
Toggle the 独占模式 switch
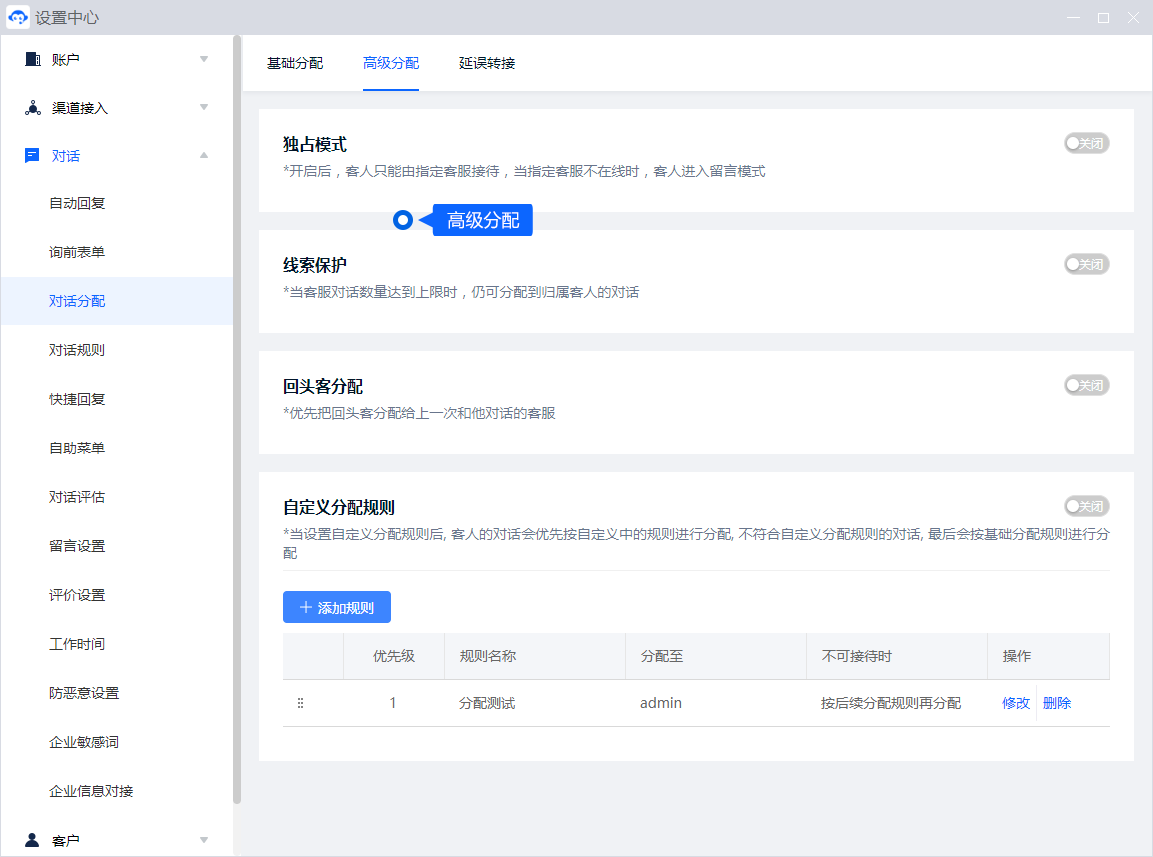pyautogui.click(x=1086, y=143)
